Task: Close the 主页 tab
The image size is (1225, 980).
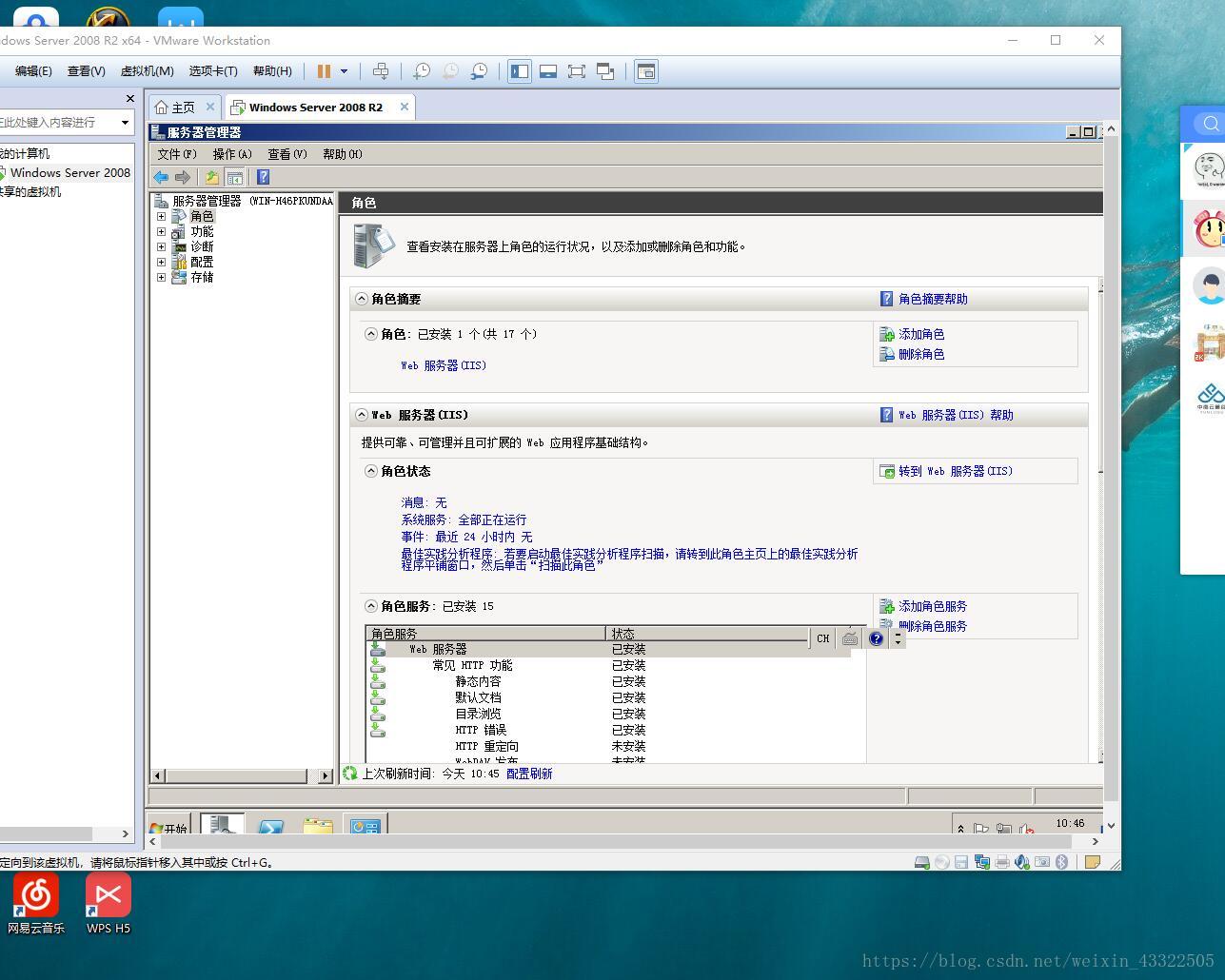Action: click(210, 107)
